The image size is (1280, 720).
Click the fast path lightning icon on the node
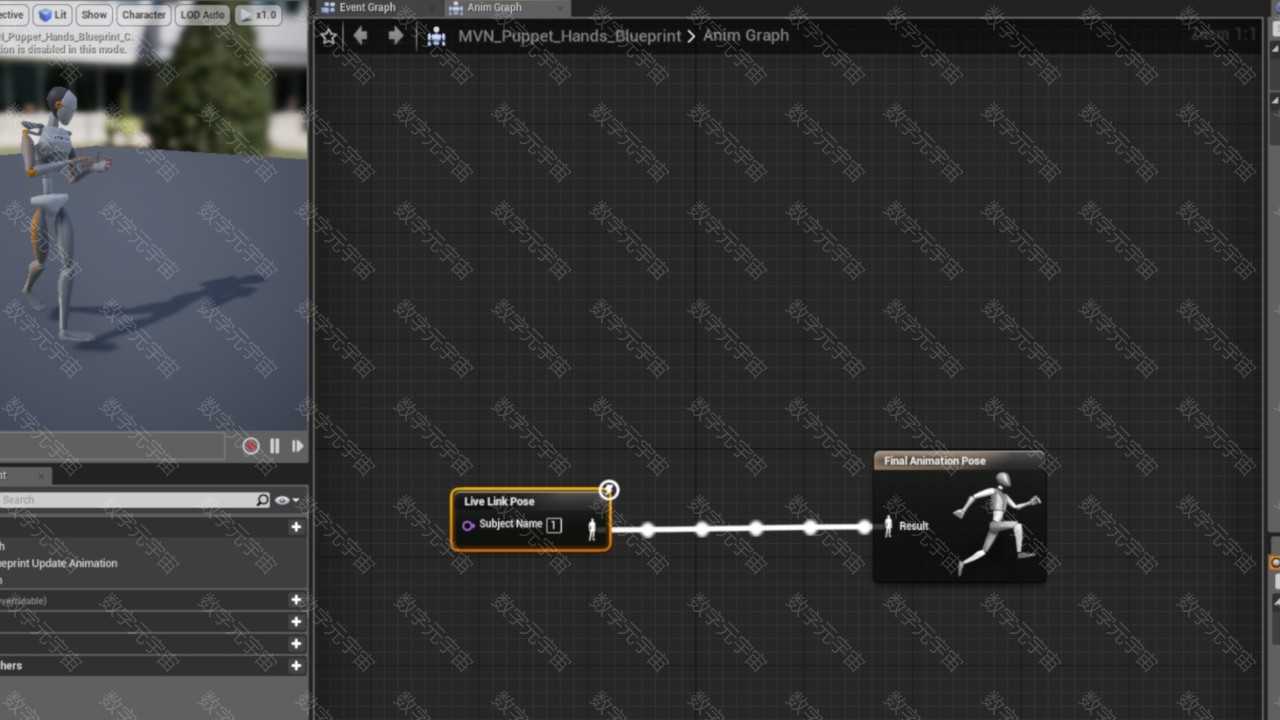click(609, 490)
